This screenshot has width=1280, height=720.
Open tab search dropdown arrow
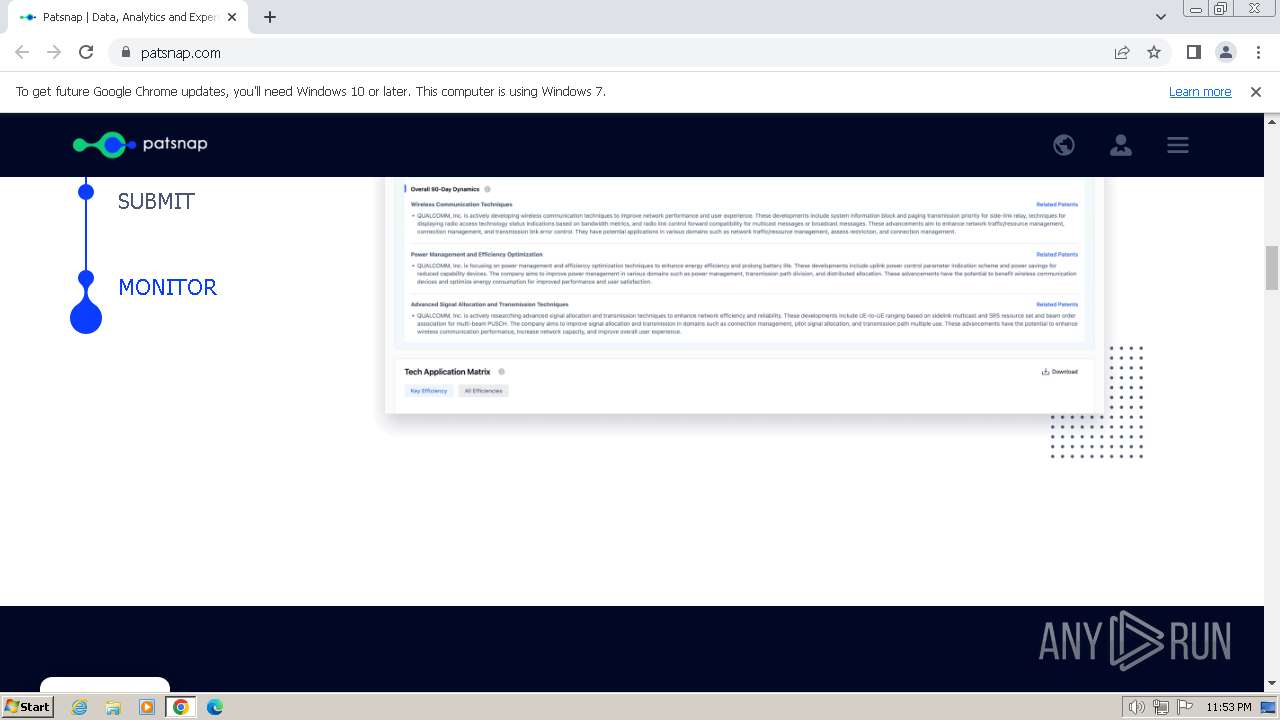1160,17
